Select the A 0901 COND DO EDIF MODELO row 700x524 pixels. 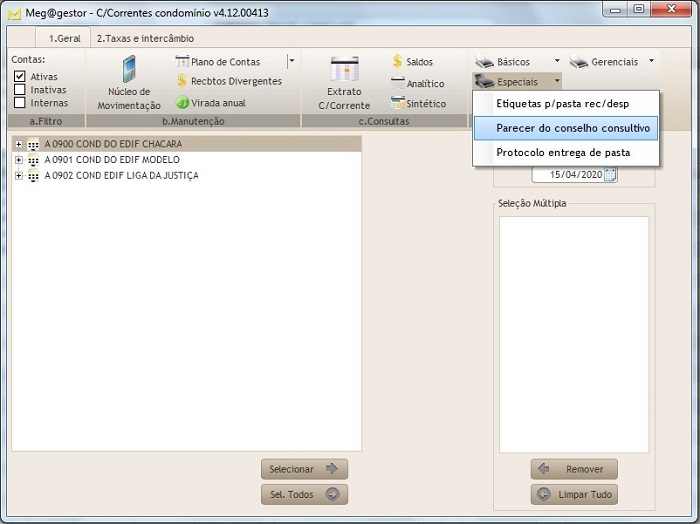click(x=187, y=160)
